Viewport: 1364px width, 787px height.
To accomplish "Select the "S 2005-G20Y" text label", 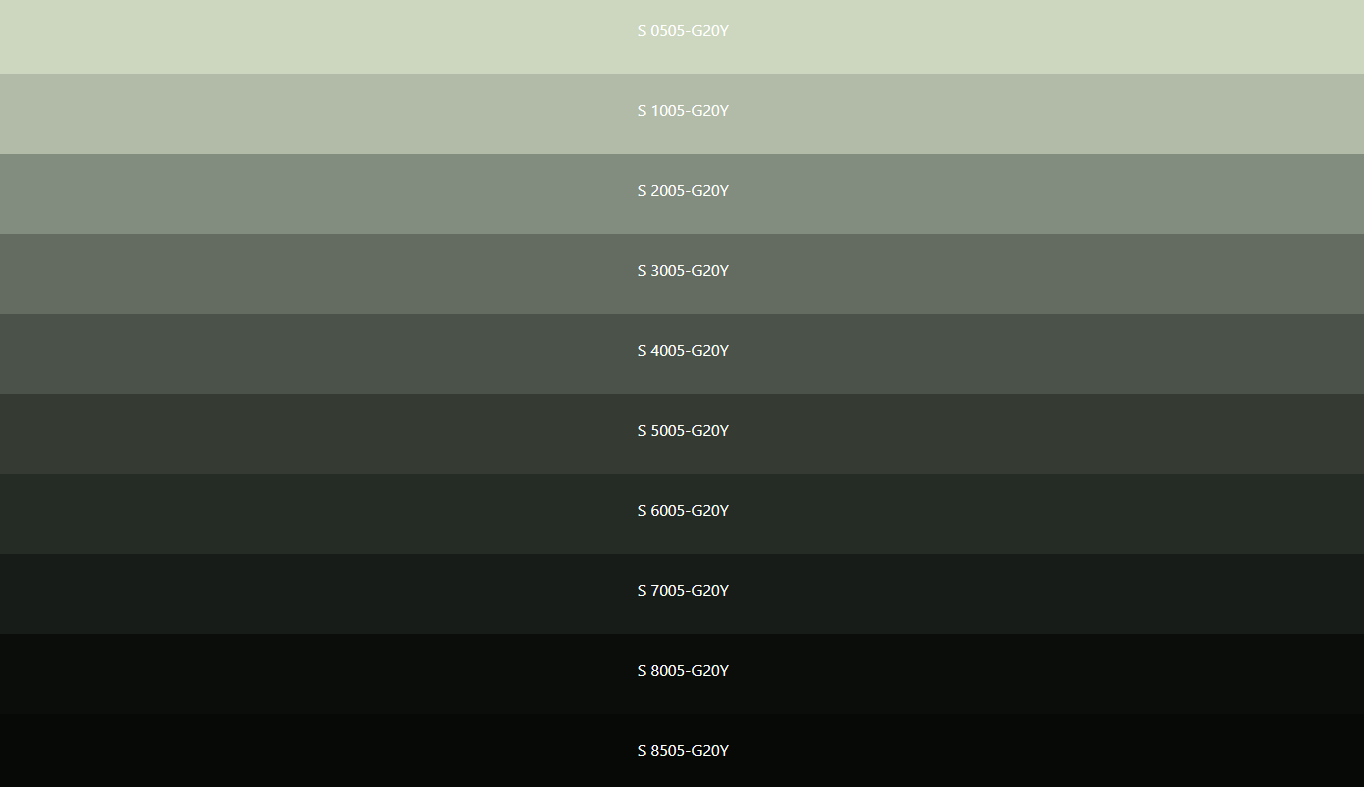I will click(683, 191).
